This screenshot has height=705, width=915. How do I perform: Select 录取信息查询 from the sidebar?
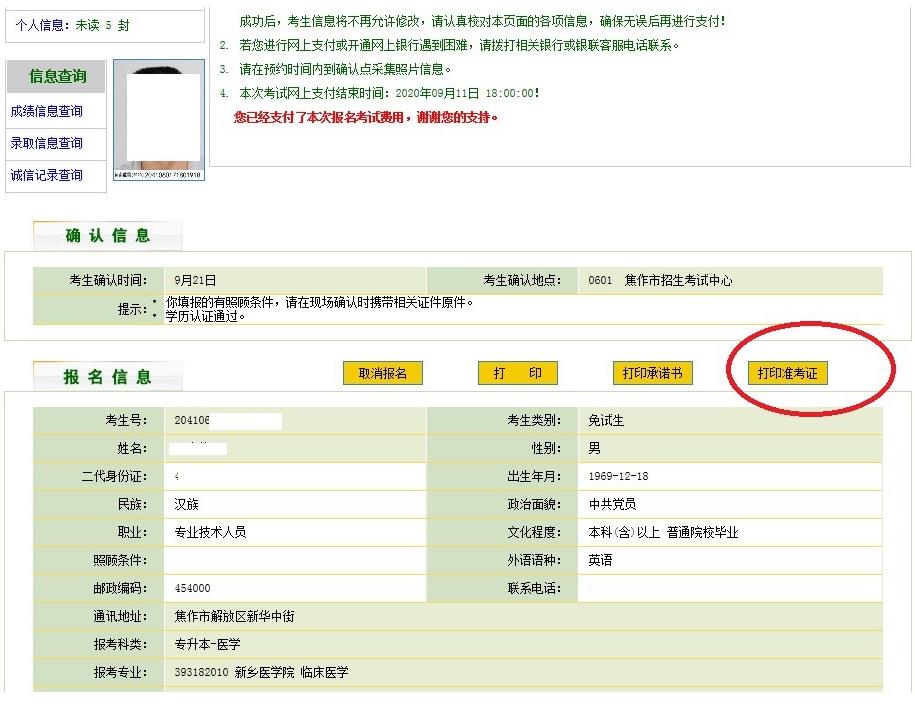[x=47, y=144]
